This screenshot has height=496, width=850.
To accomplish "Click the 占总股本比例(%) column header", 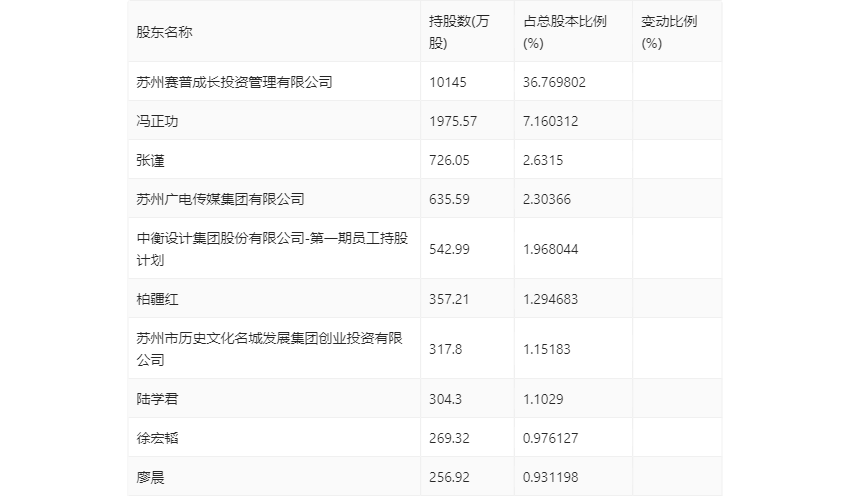I will click(564, 33).
